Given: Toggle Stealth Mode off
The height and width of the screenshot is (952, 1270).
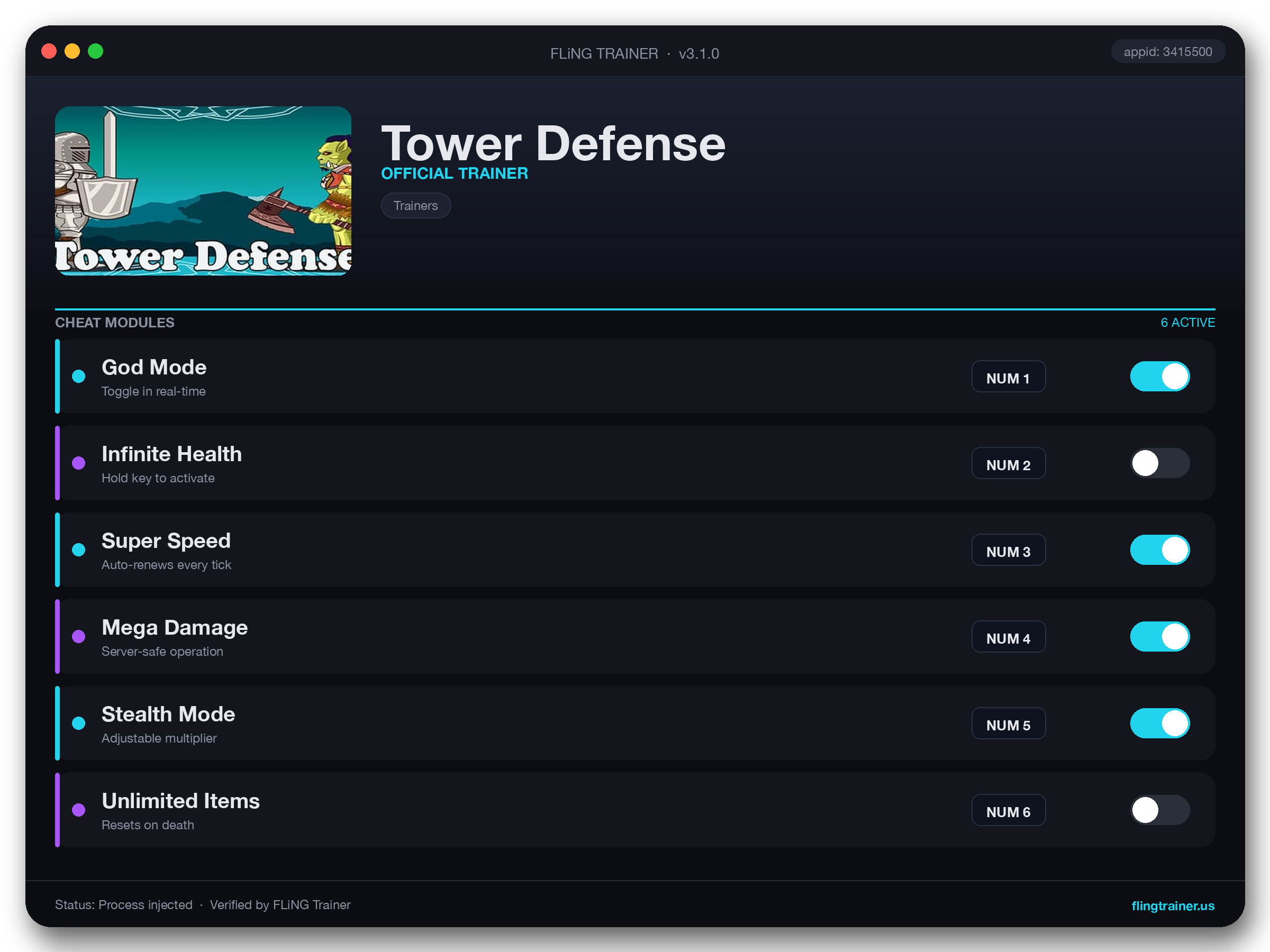Looking at the screenshot, I should point(1160,723).
